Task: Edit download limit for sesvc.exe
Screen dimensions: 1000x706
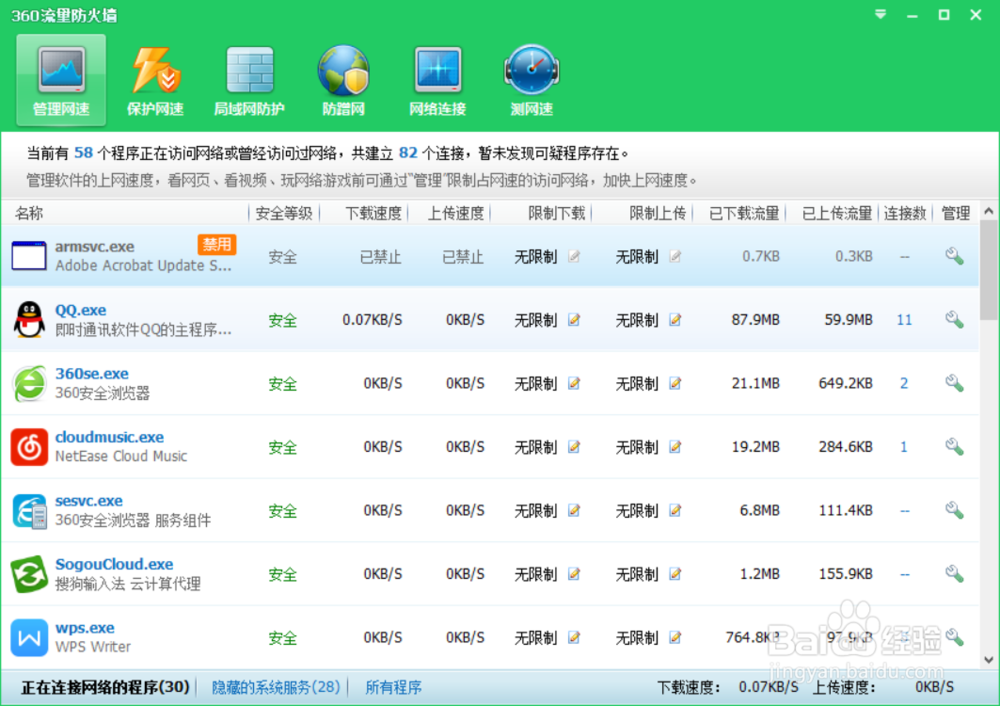Action: click(574, 510)
